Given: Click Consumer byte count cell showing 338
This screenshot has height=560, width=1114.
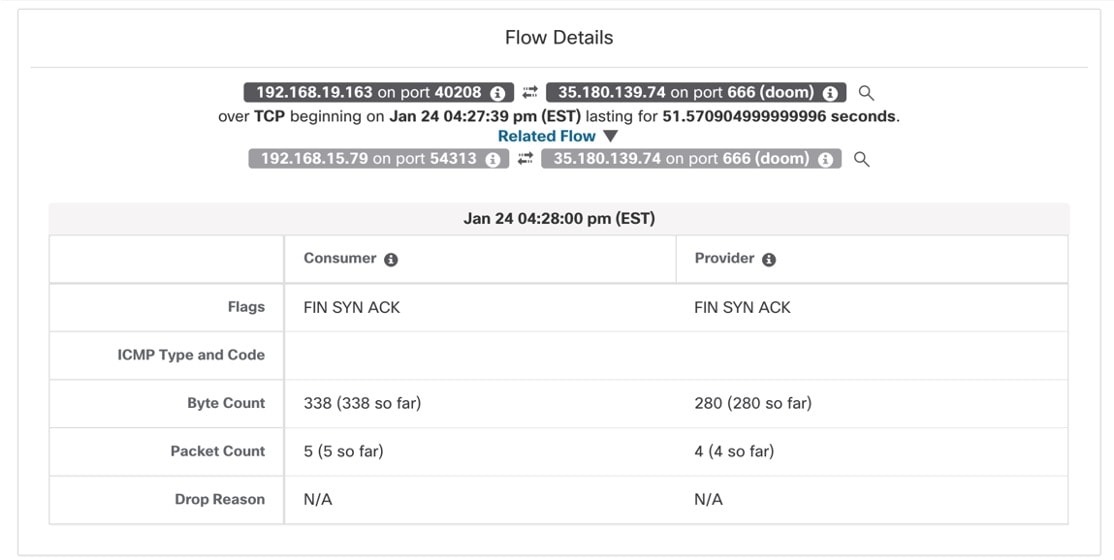Looking at the screenshot, I should pyautogui.click(x=362, y=404).
